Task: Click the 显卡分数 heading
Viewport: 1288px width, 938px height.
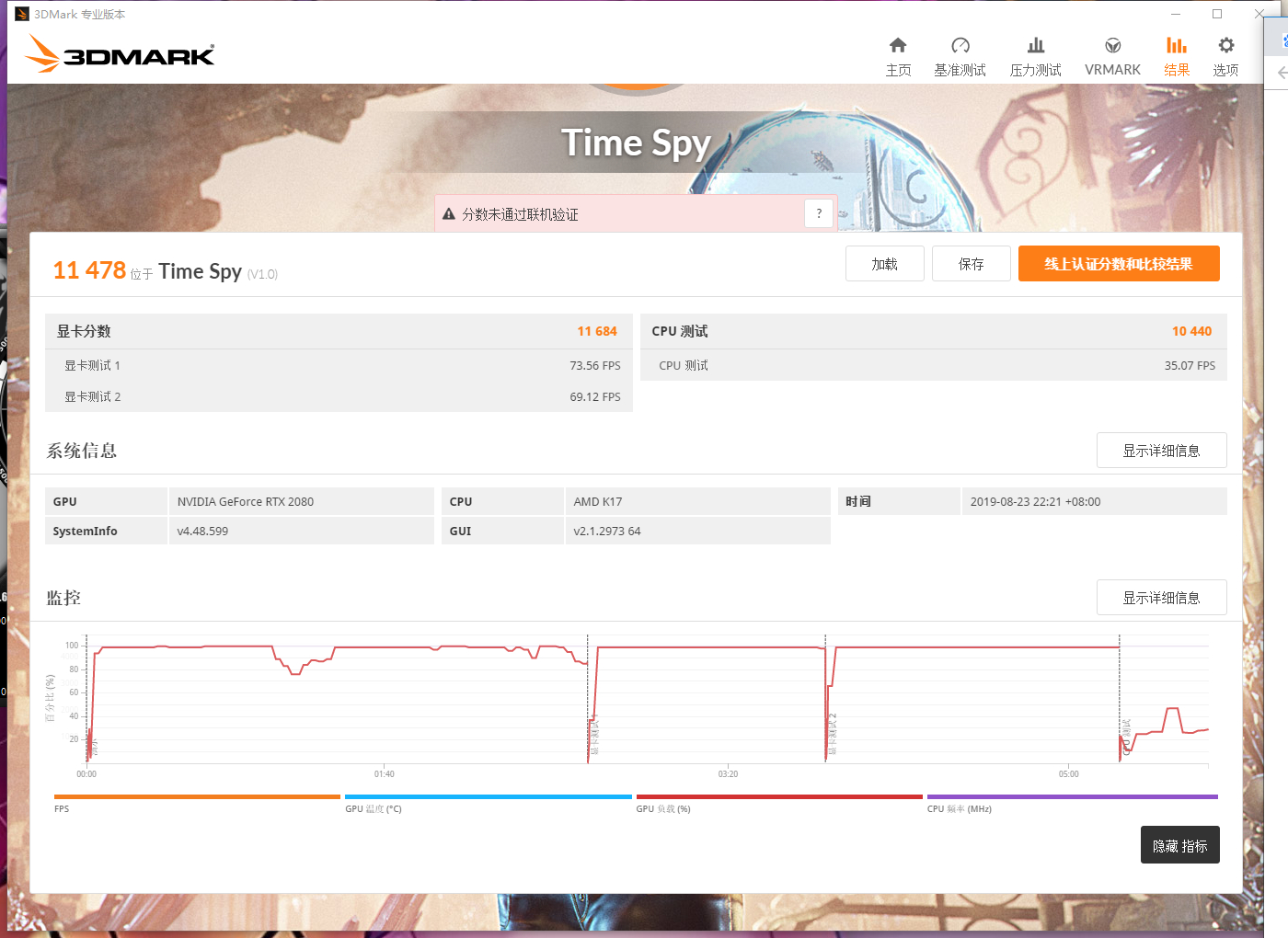Action: click(84, 331)
